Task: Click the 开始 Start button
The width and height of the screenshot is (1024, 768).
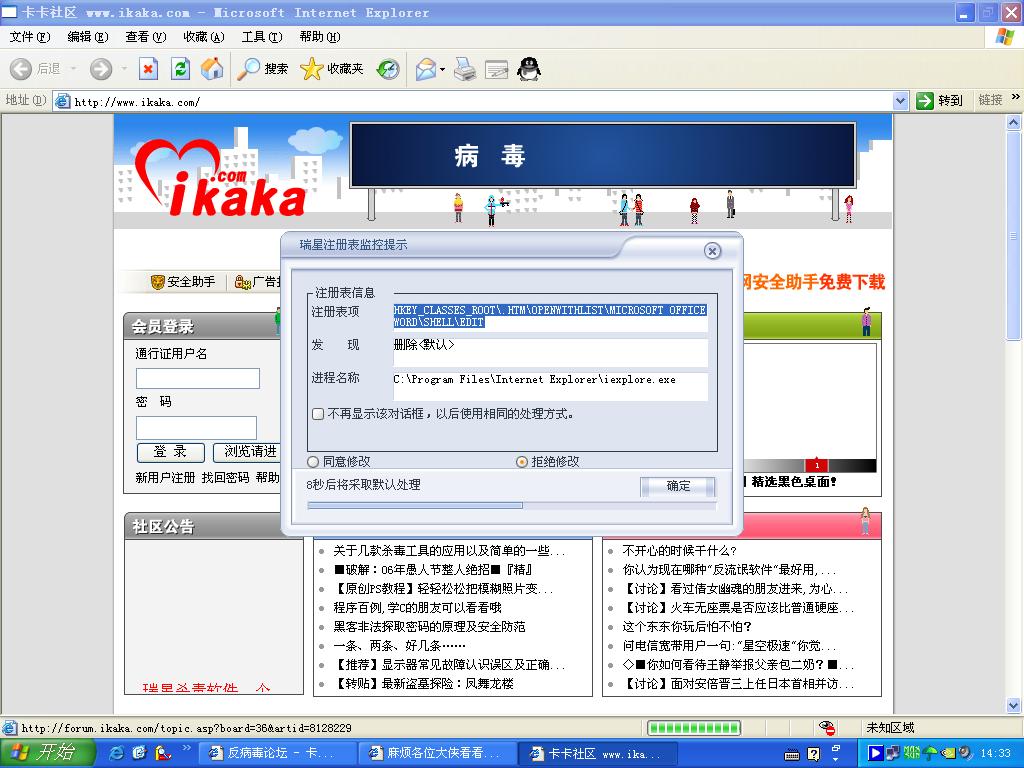Action: click(x=46, y=753)
